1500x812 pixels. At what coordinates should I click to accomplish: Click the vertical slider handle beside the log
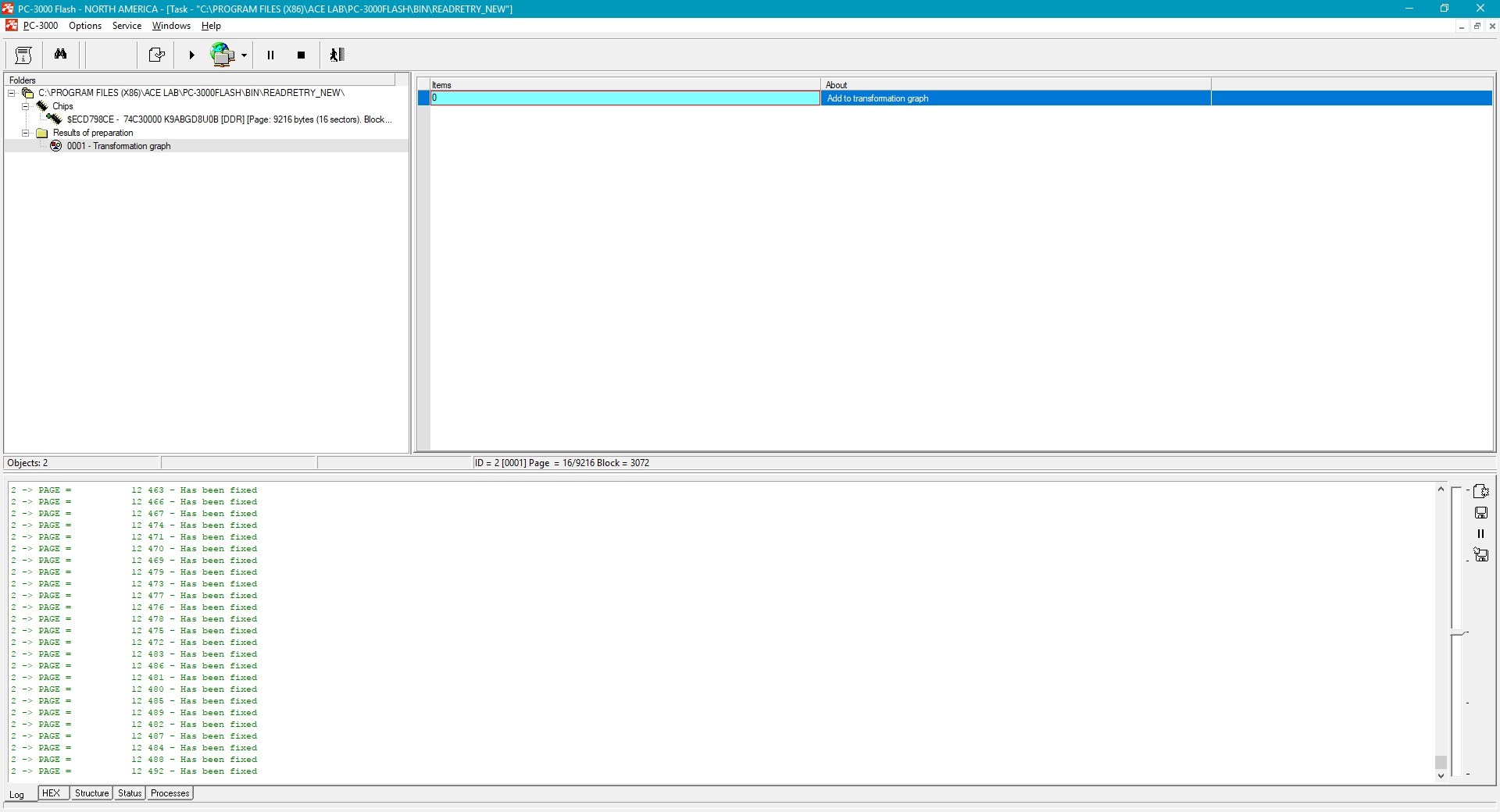pyautogui.click(x=1458, y=633)
